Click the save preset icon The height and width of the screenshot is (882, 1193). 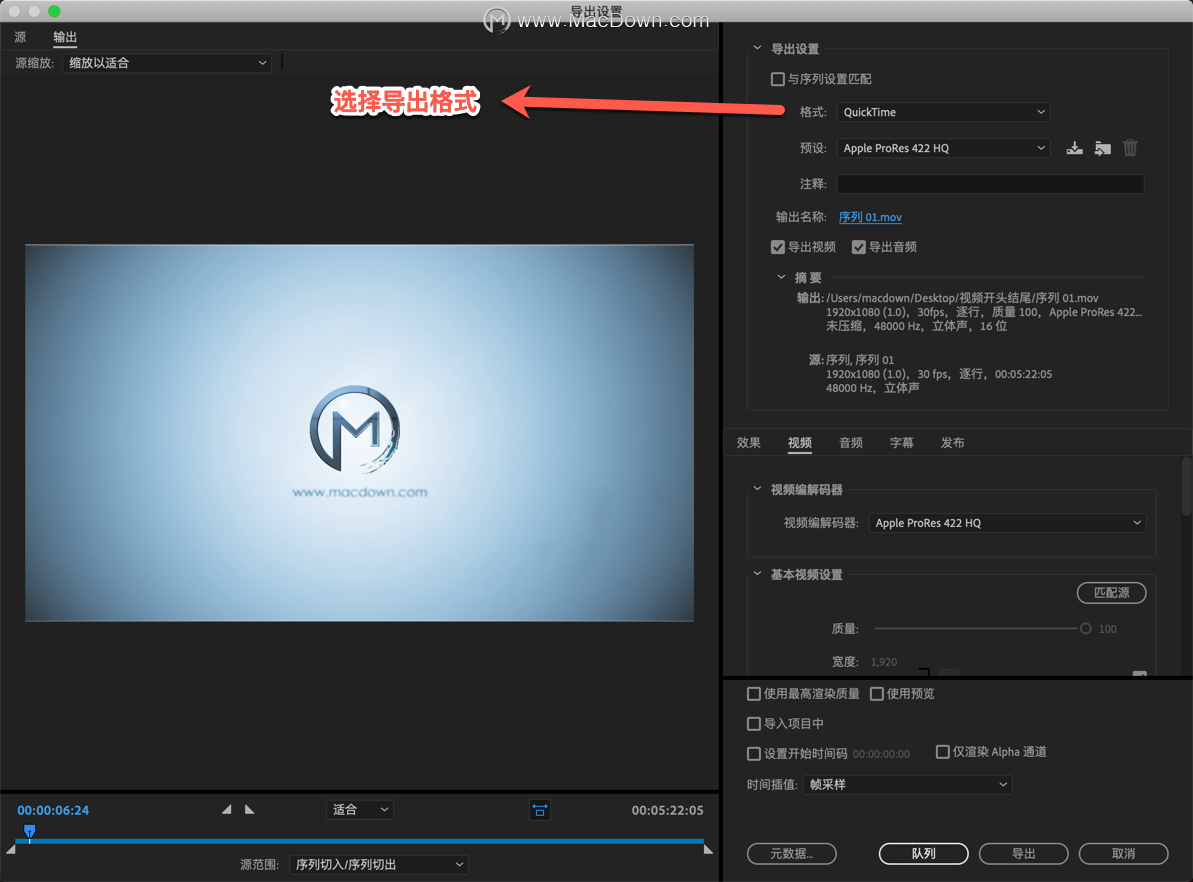1074,148
